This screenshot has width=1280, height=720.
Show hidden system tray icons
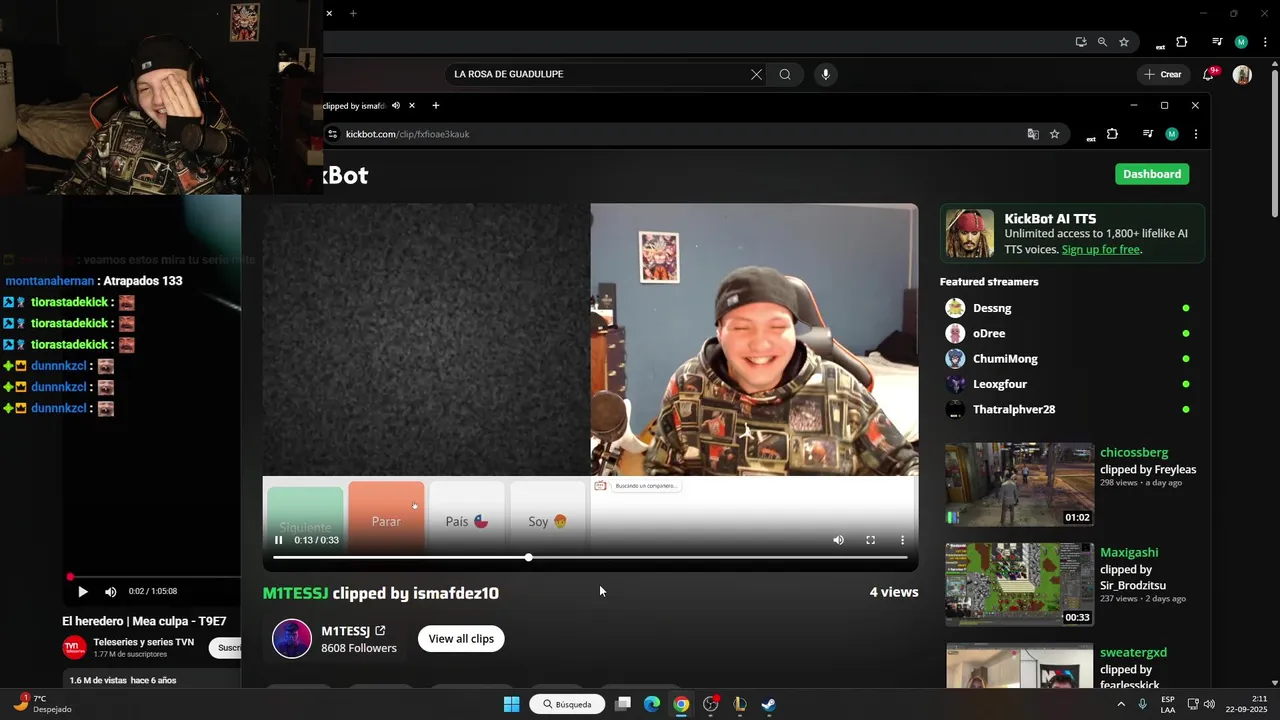coord(1120,704)
